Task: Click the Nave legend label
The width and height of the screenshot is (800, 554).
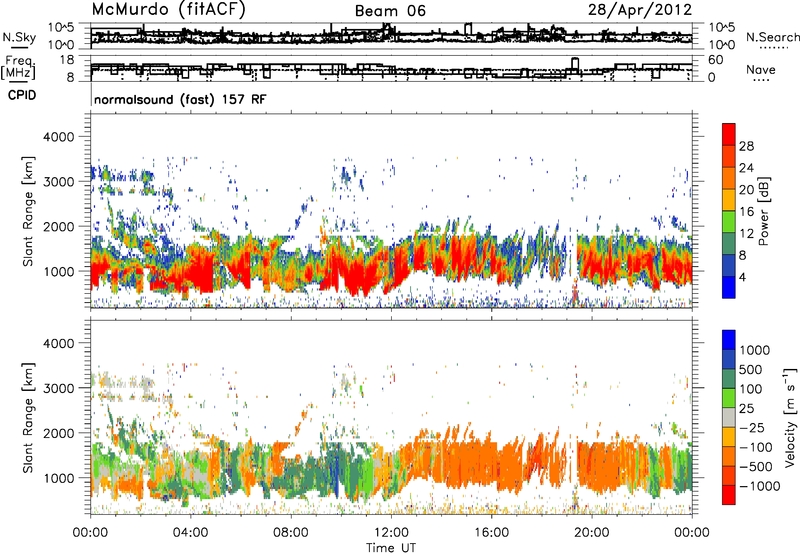Action: (761, 69)
